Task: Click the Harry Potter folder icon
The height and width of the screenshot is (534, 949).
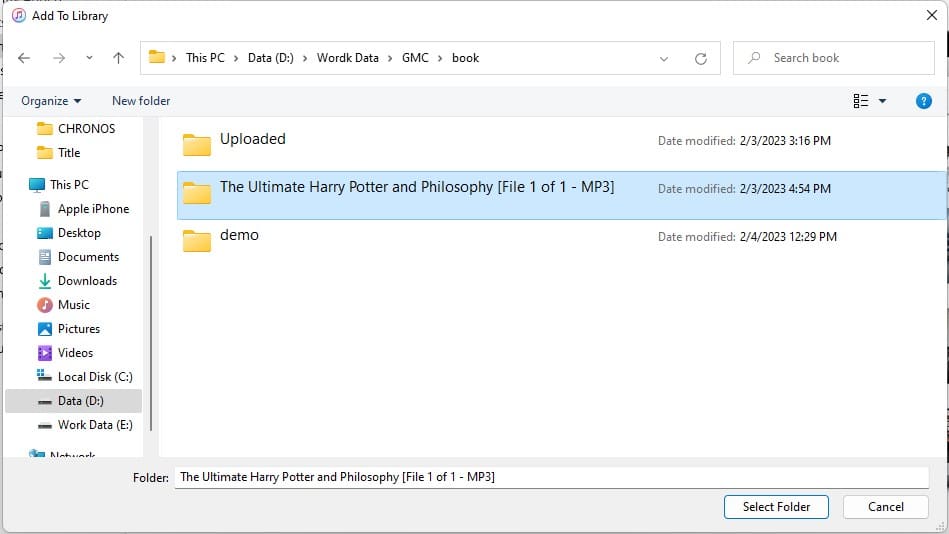Action: coord(197,193)
